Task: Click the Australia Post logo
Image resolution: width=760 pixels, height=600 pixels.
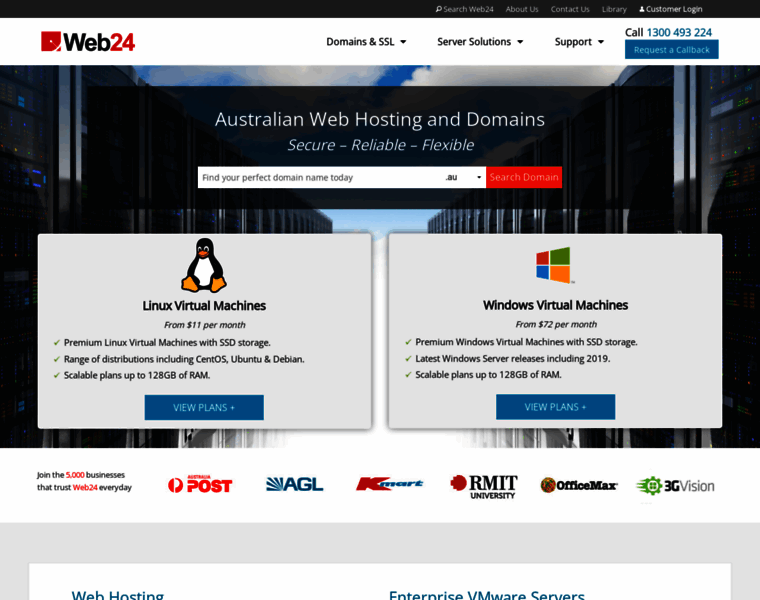Action: pos(200,485)
